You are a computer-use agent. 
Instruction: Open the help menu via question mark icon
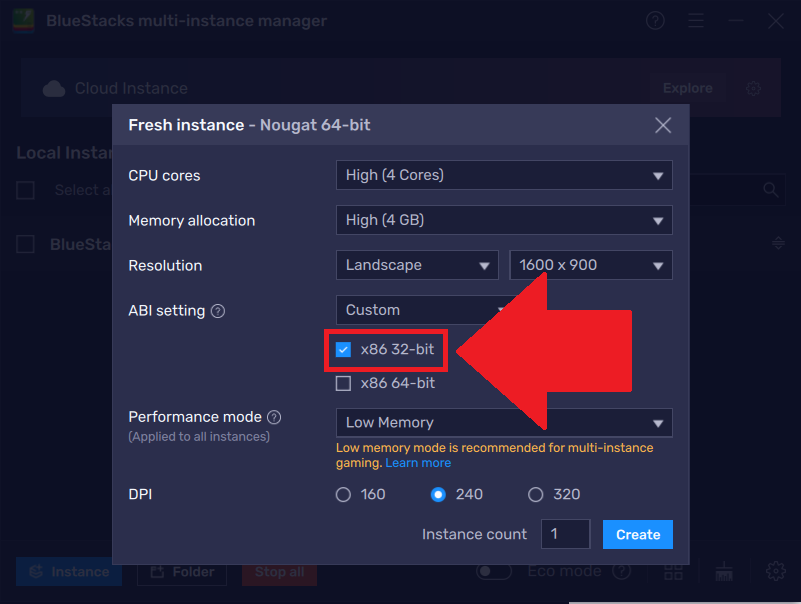click(655, 20)
